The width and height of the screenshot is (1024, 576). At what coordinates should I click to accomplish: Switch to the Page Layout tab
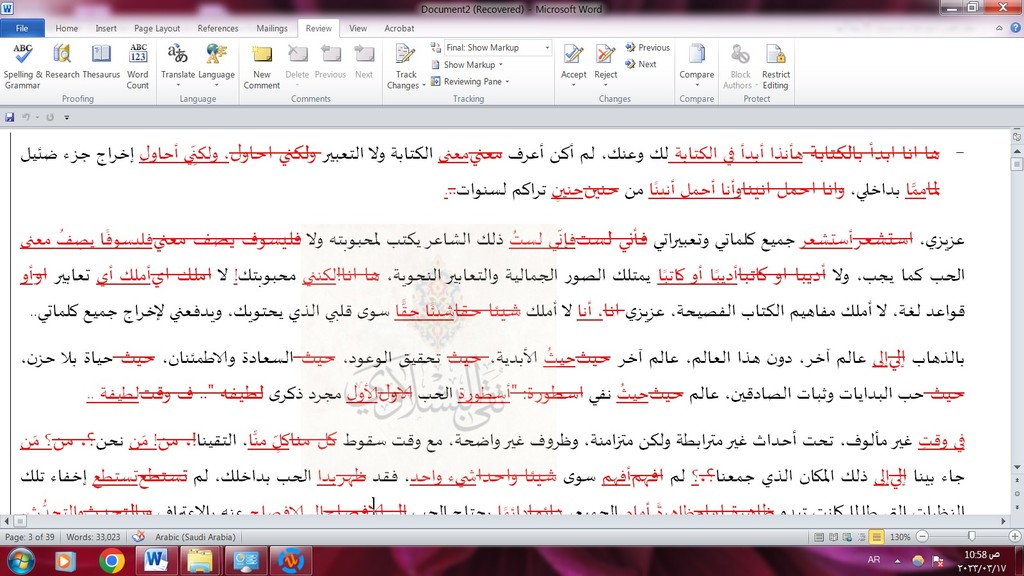click(157, 28)
